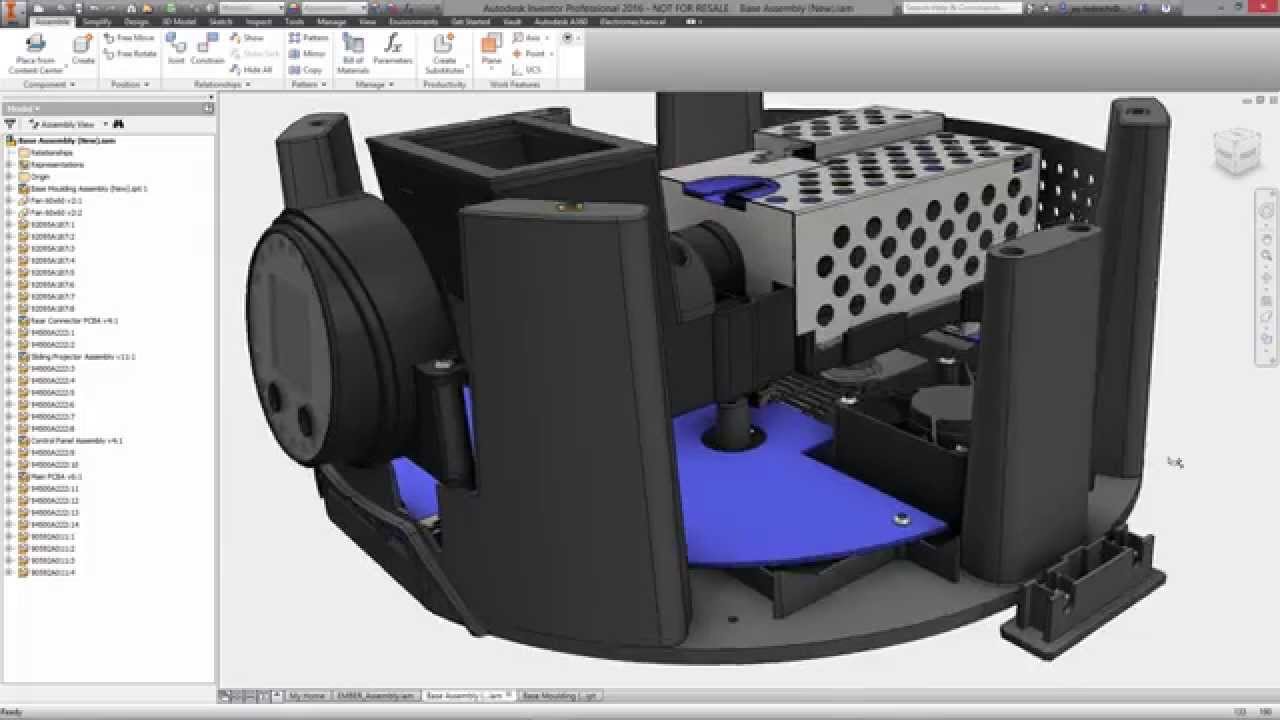1280x720 pixels.
Task: Click the pan hand icon in navigation bar
Action: click(x=1266, y=238)
